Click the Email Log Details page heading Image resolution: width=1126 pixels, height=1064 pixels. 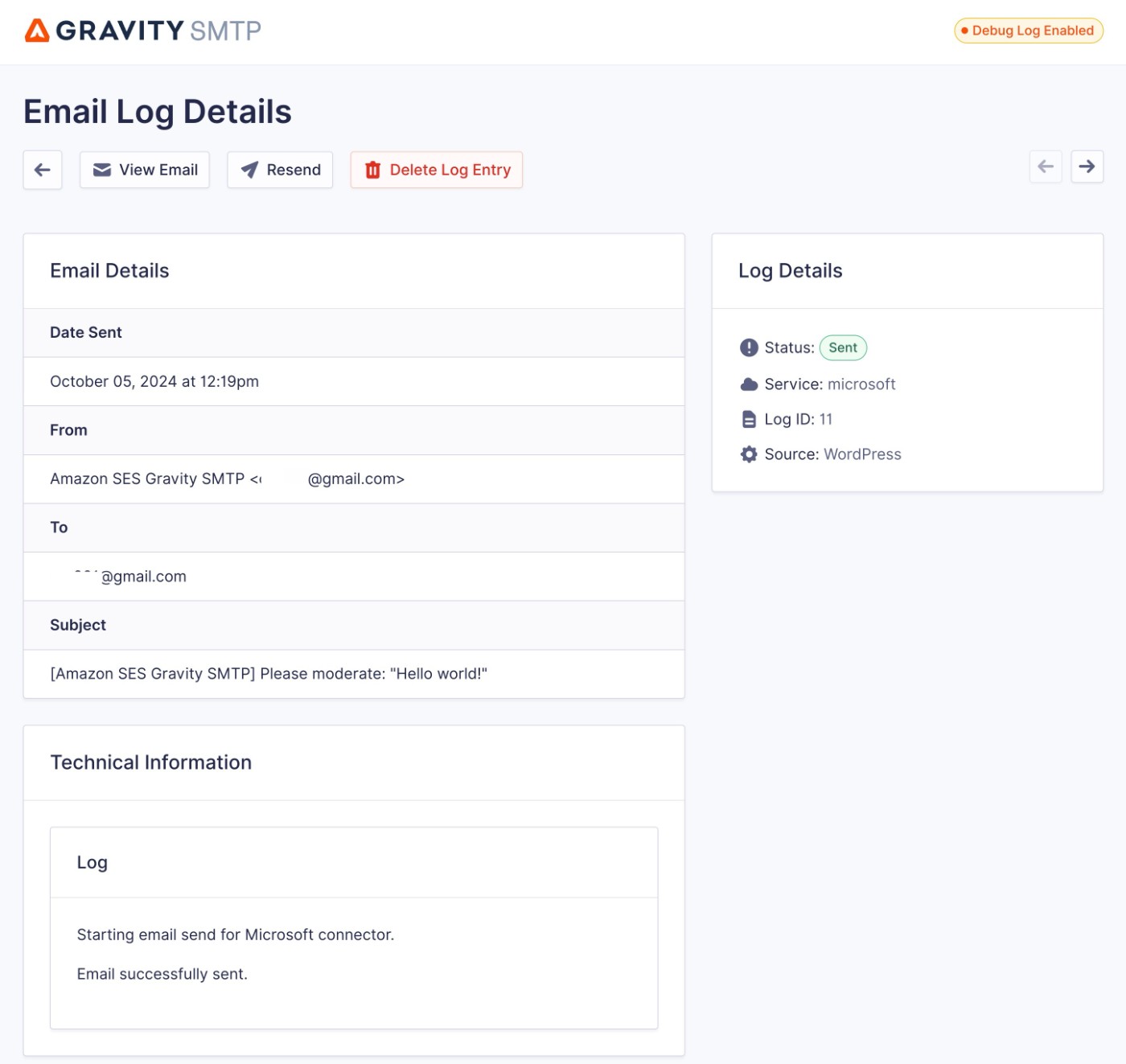click(x=158, y=112)
